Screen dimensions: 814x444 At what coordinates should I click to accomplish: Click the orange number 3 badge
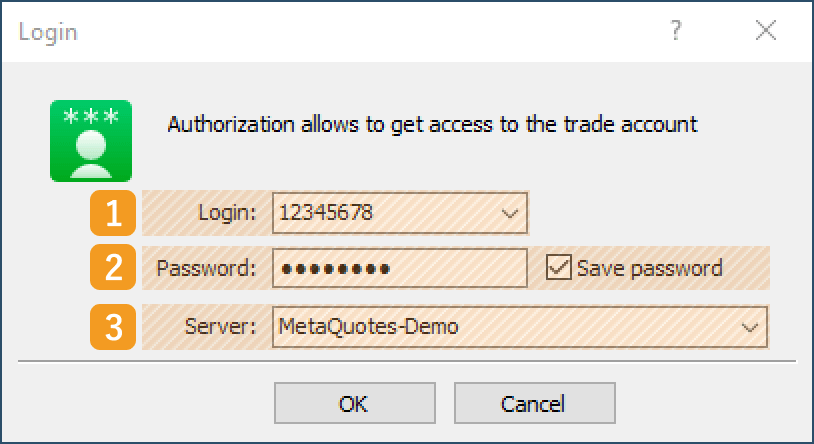[115, 327]
